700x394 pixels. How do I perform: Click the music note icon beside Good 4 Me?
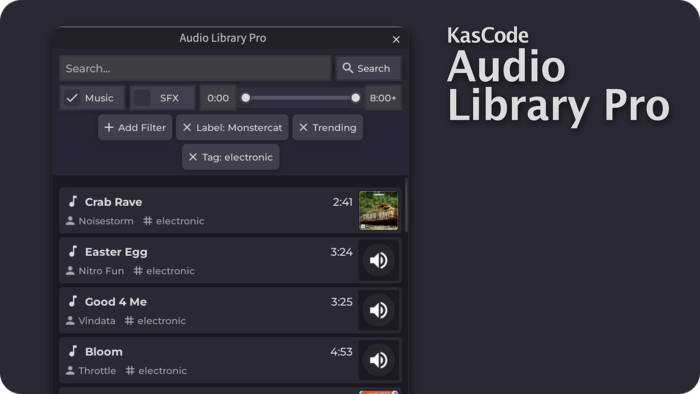pos(73,302)
